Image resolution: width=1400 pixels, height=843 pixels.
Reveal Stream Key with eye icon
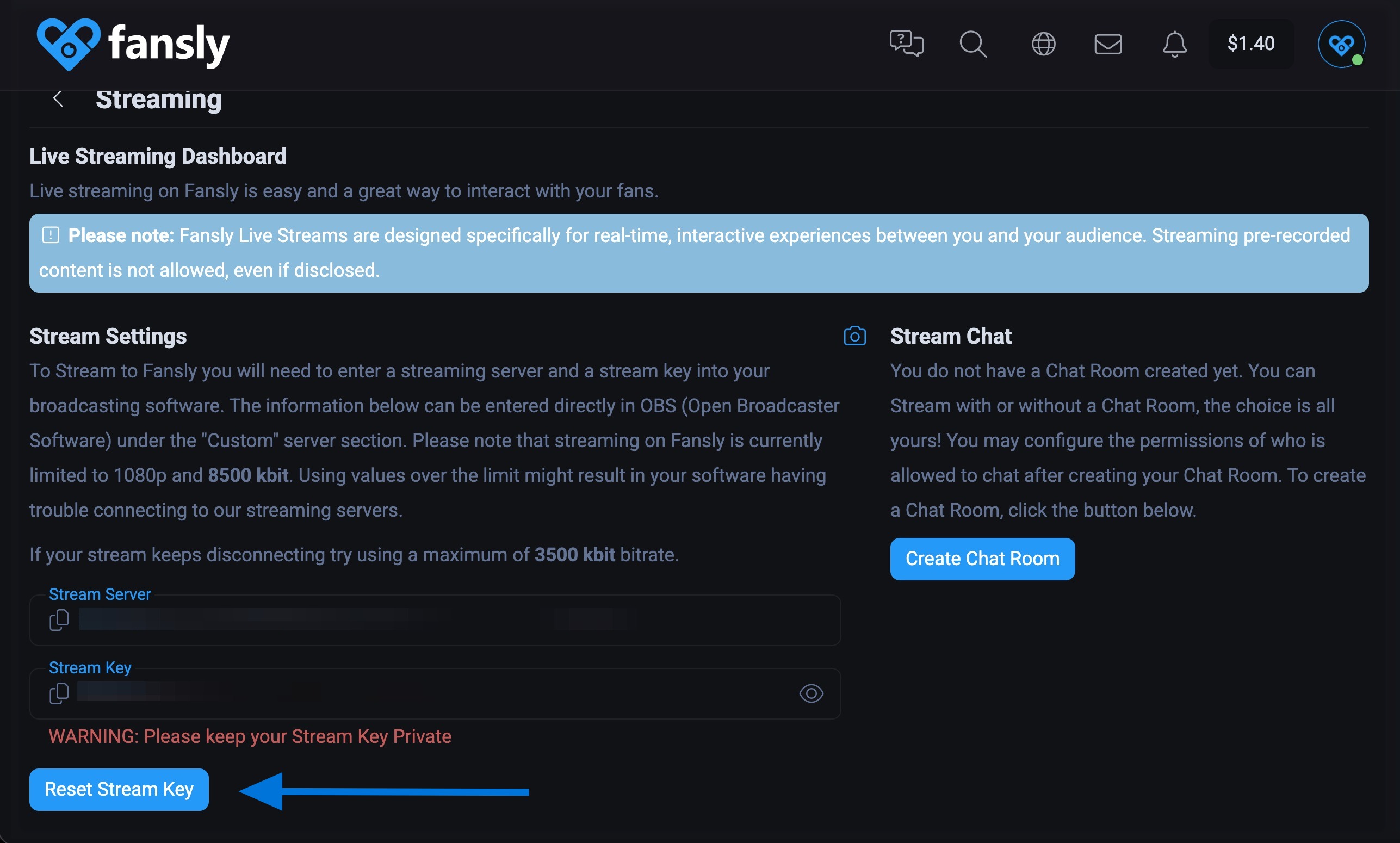coord(810,693)
